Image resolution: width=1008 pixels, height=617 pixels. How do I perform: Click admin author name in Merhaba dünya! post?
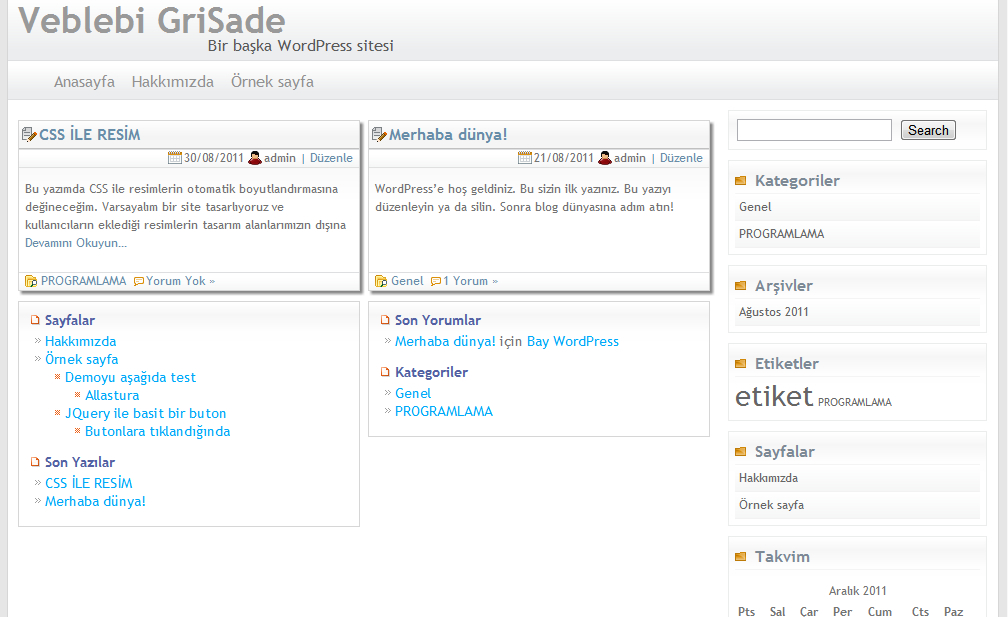pos(629,157)
